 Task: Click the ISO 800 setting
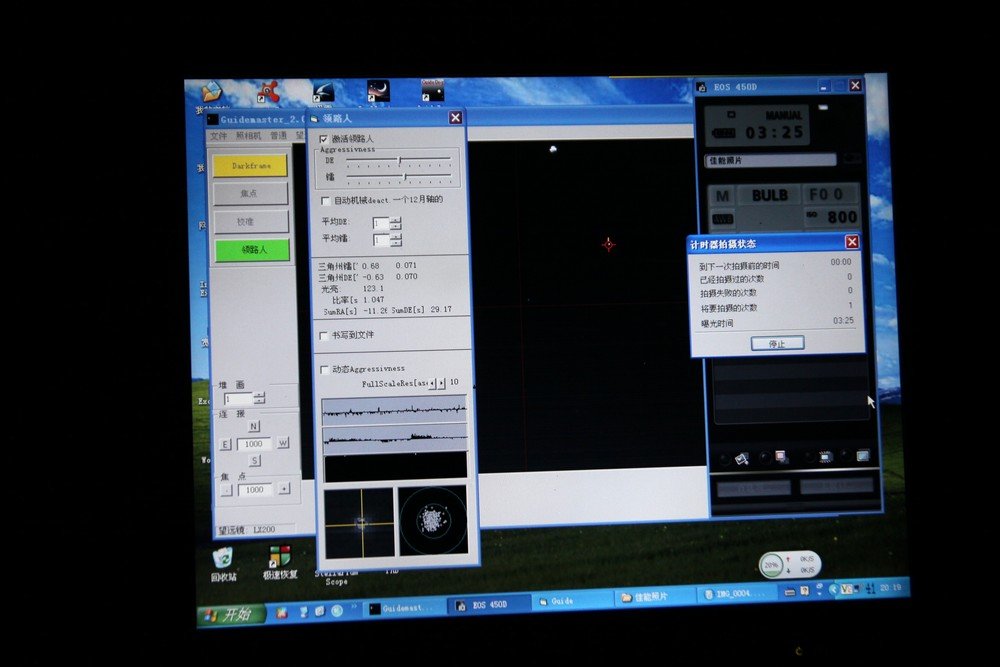pyautogui.click(x=832, y=217)
